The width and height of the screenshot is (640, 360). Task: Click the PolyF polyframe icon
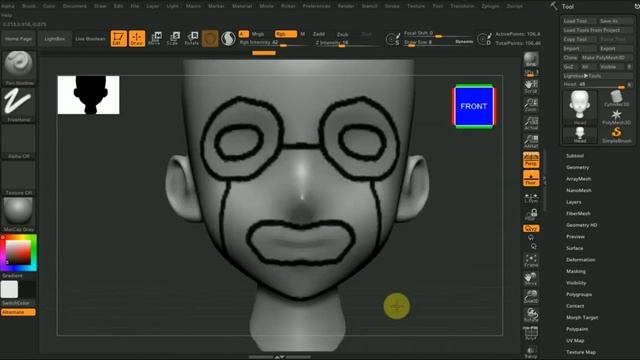(x=531, y=333)
